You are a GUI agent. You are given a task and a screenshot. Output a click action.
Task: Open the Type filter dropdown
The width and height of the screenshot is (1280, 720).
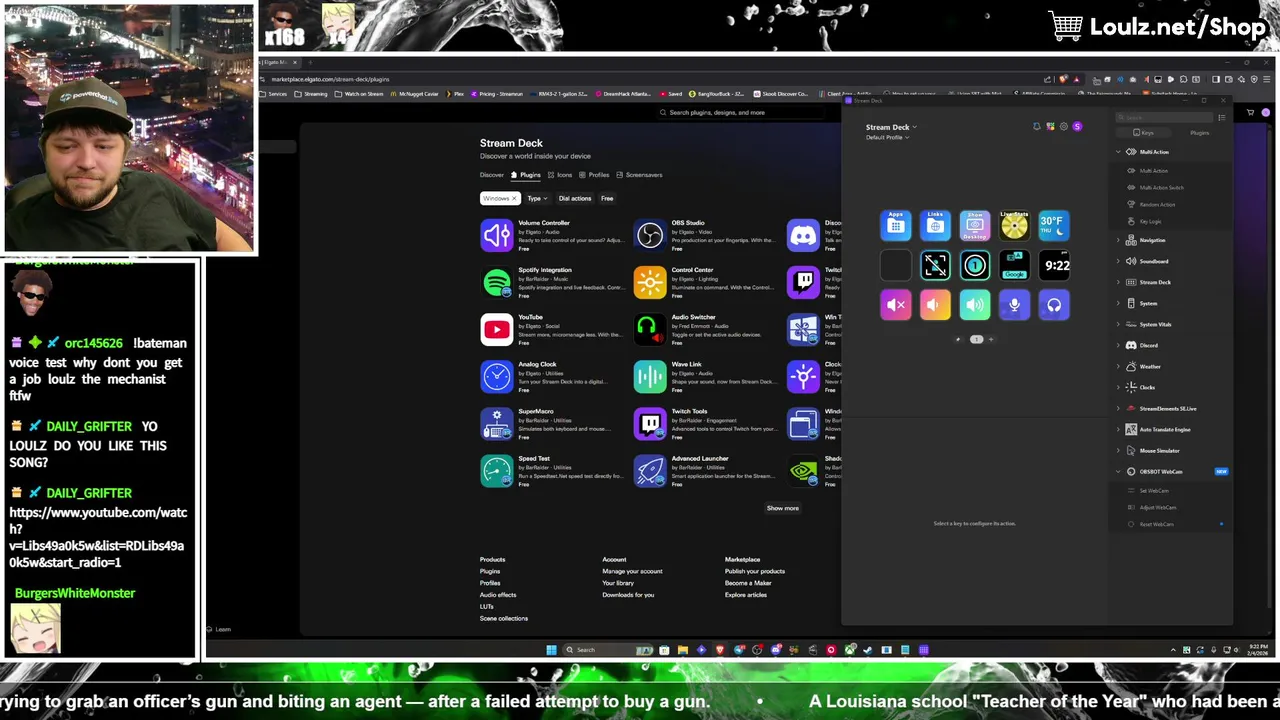(537, 198)
